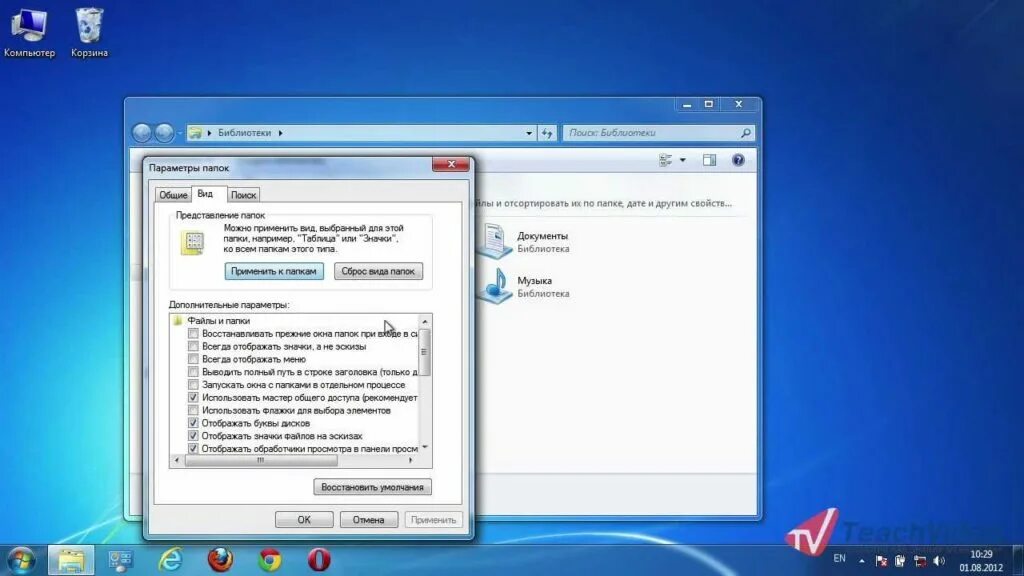Image resolution: width=1024 pixels, height=576 pixels.
Task: Launch Internet Explorer from taskbar
Action: pyautogui.click(x=170, y=560)
